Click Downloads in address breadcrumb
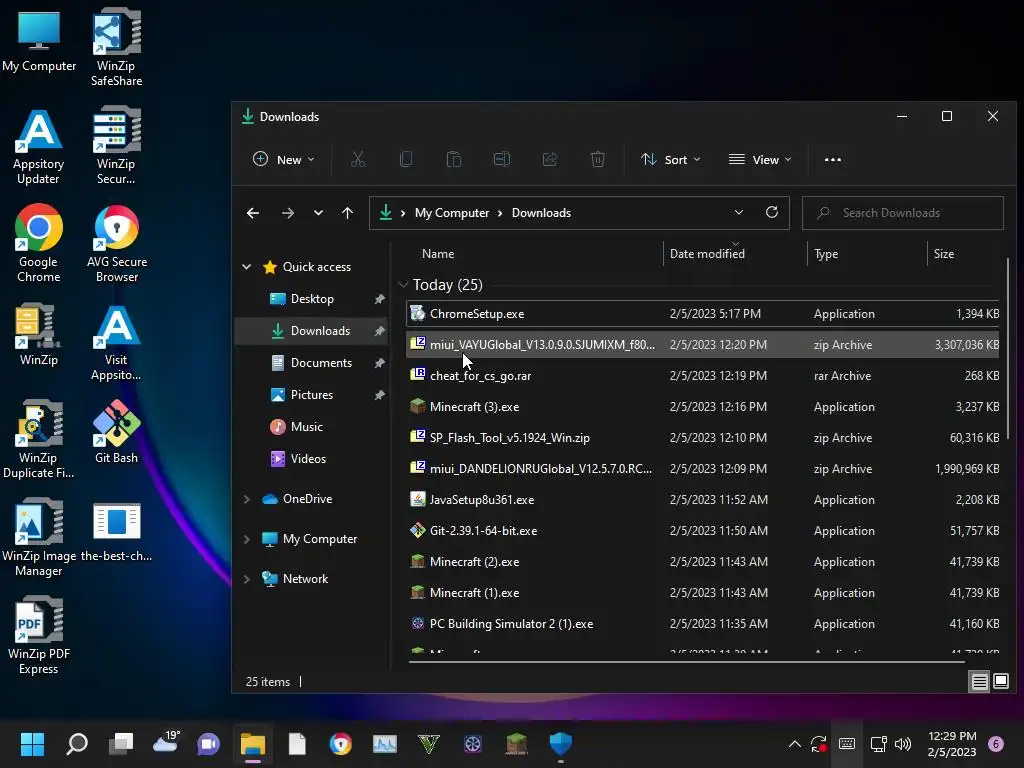This screenshot has height=768, width=1024. [541, 213]
